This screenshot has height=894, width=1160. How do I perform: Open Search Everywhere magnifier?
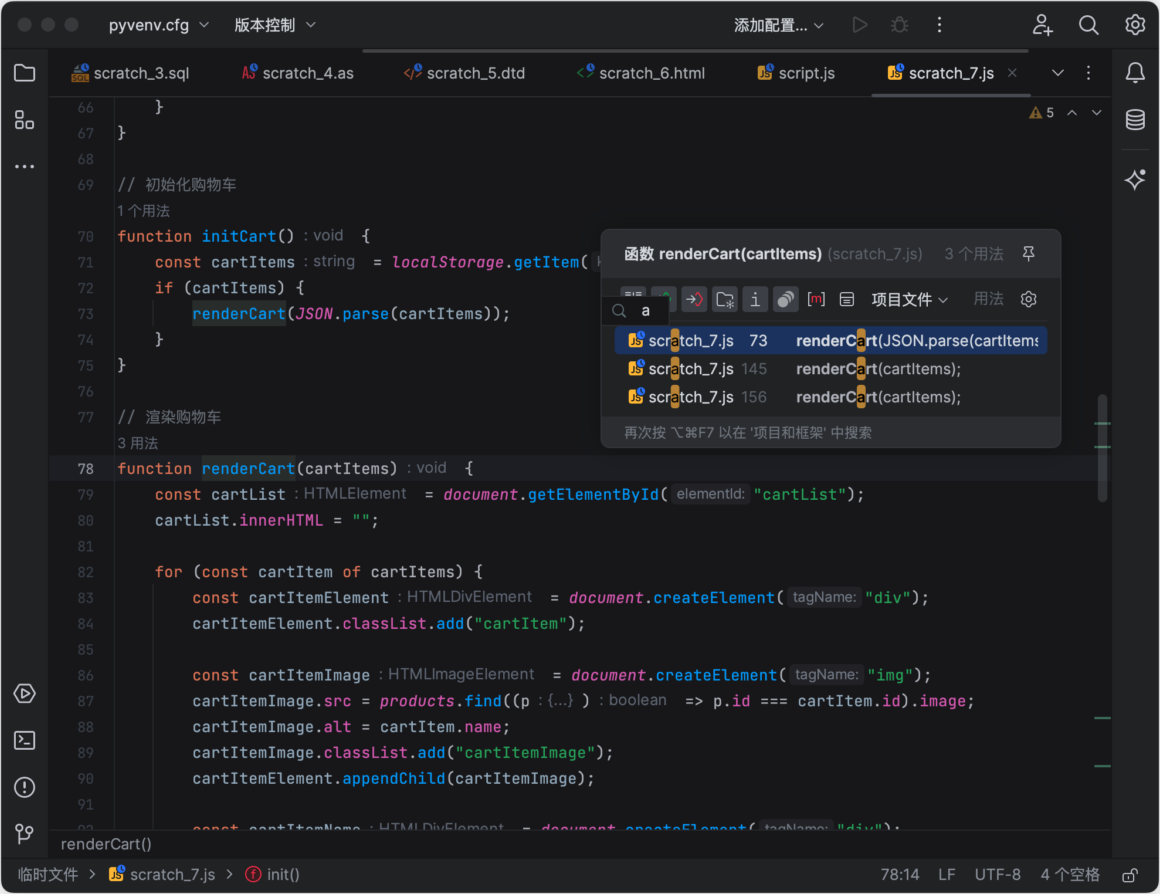pos(1088,25)
